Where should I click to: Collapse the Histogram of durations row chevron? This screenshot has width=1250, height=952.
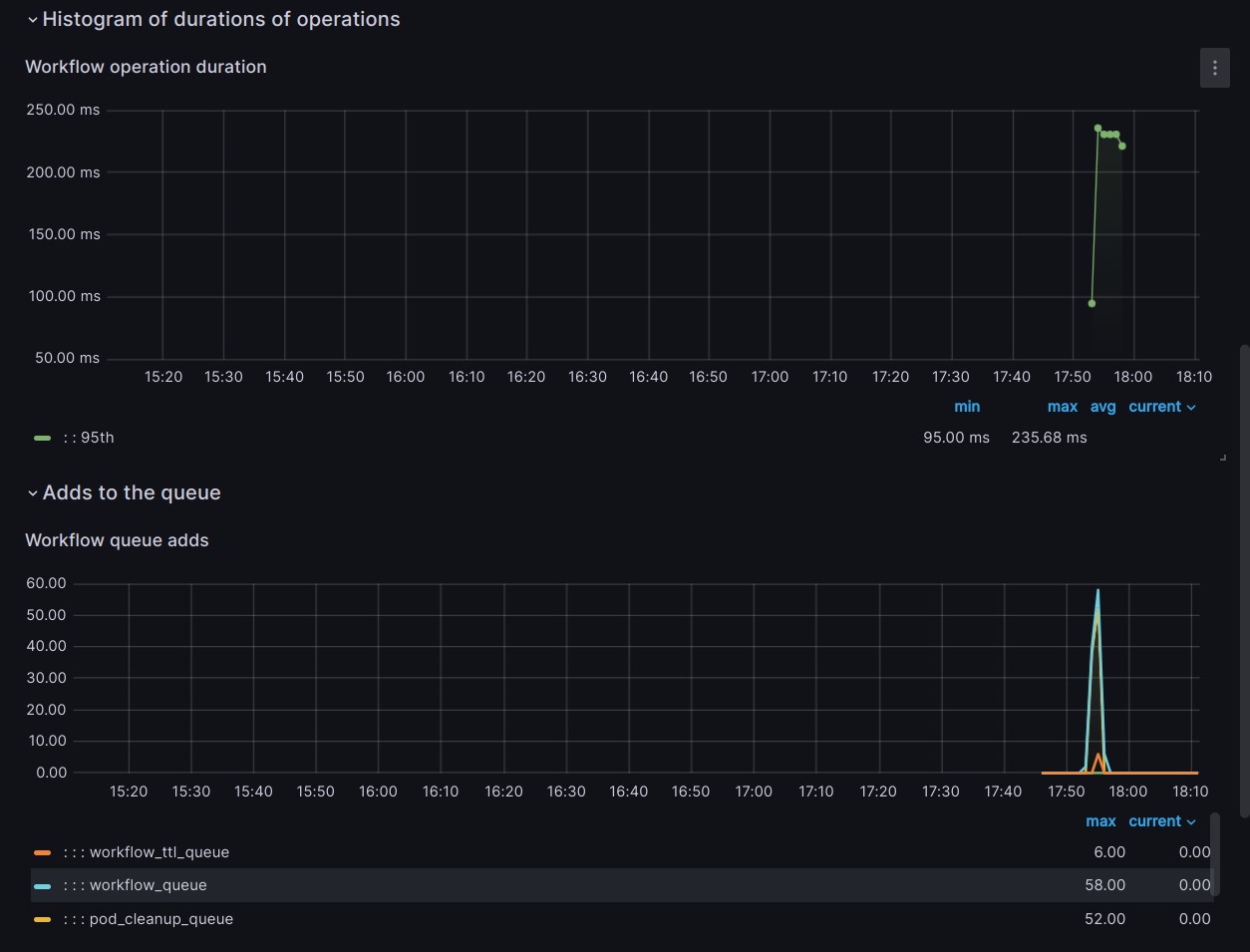pyautogui.click(x=33, y=20)
